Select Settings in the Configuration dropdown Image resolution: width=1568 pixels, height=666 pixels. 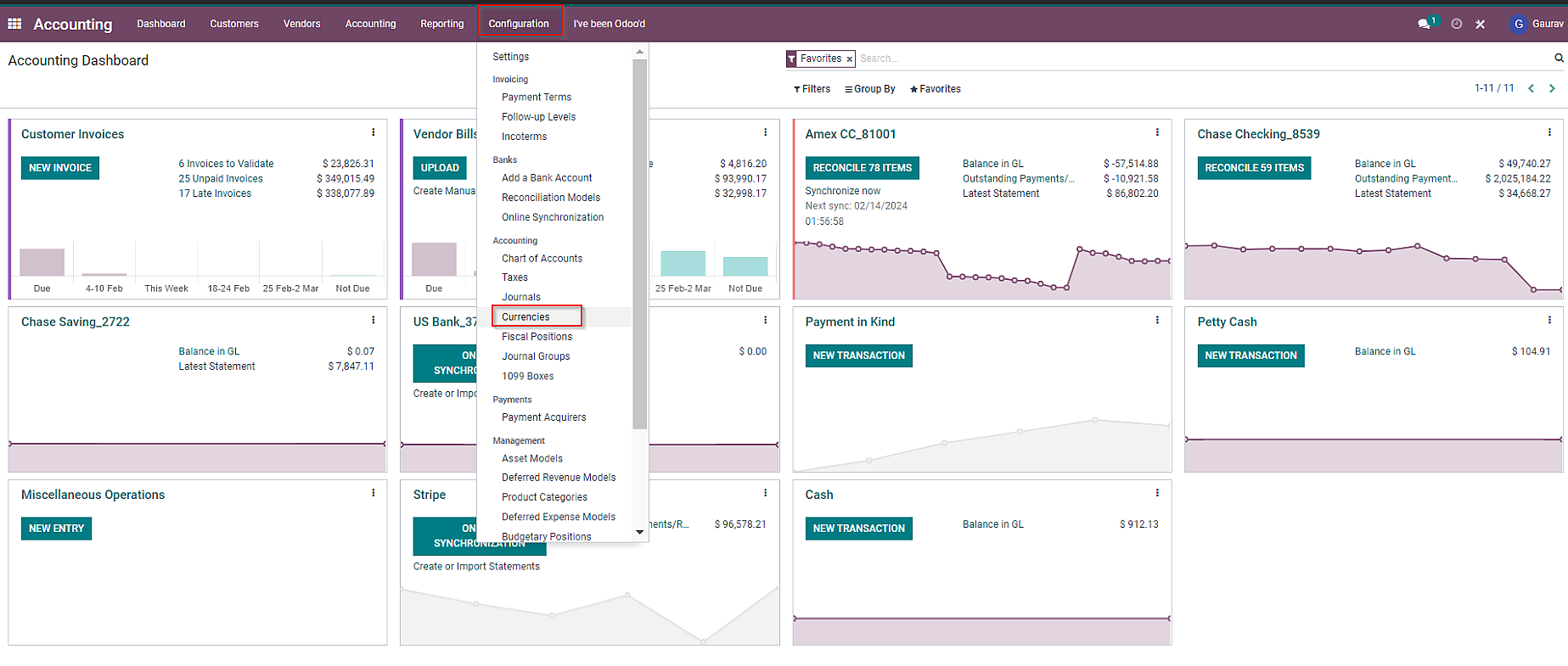[x=511, y=57]
